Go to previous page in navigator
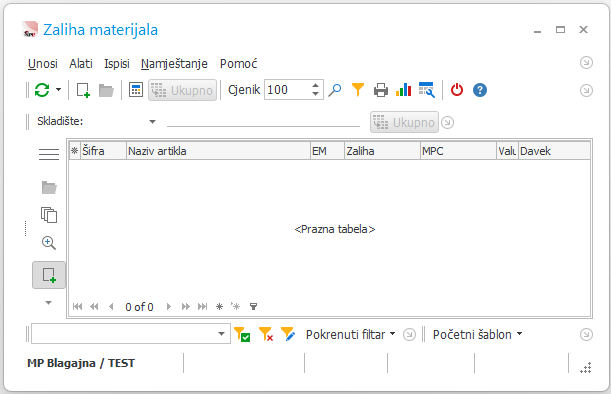The image size is (611, 394). click(x=94, y=307)
